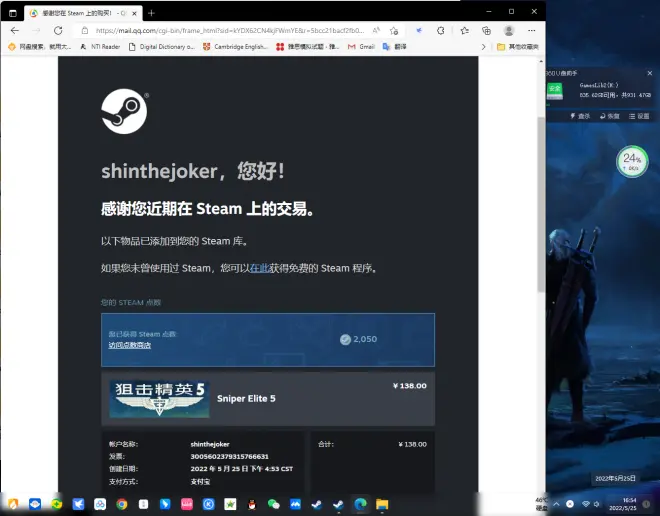
Task: Open the second Steam icon beside Edge in taskbar
Action: (x=338, y=504)
